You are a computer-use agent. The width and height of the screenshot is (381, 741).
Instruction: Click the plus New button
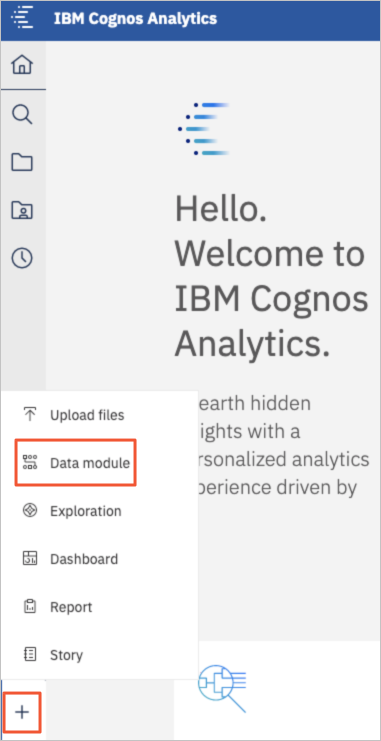pos(22,712)
